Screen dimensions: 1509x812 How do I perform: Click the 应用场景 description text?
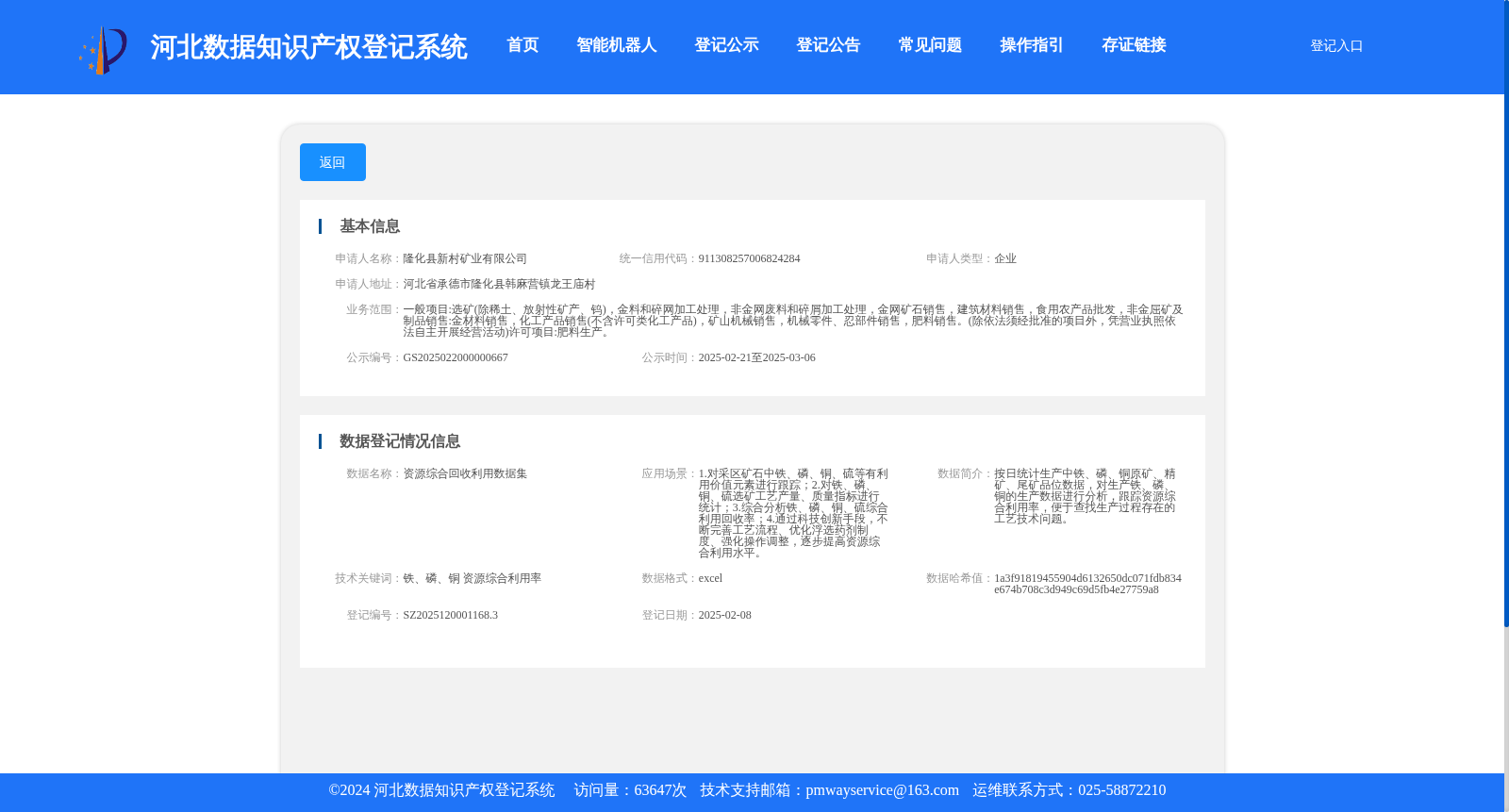(793, 513)
